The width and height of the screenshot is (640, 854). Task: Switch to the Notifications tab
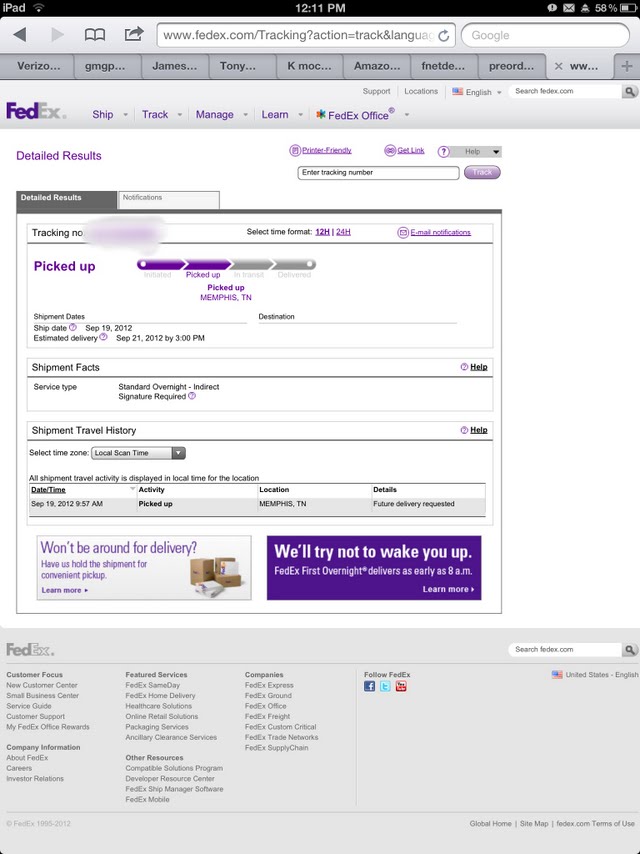click(x=169, y=199)
